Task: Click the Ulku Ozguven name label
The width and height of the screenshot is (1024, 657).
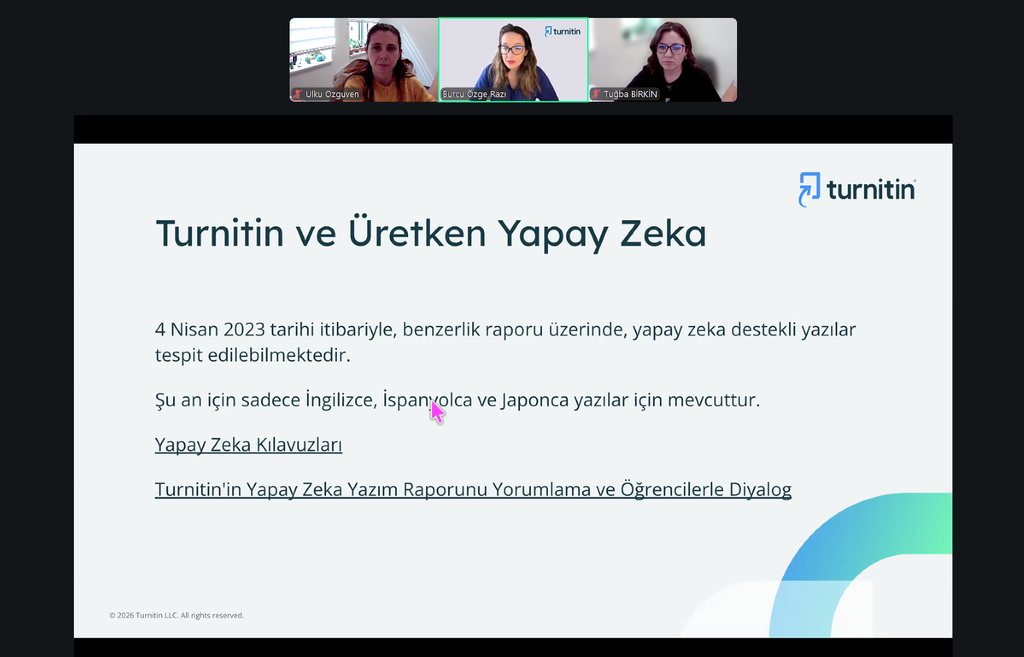Action: click(x=332, y=94)
